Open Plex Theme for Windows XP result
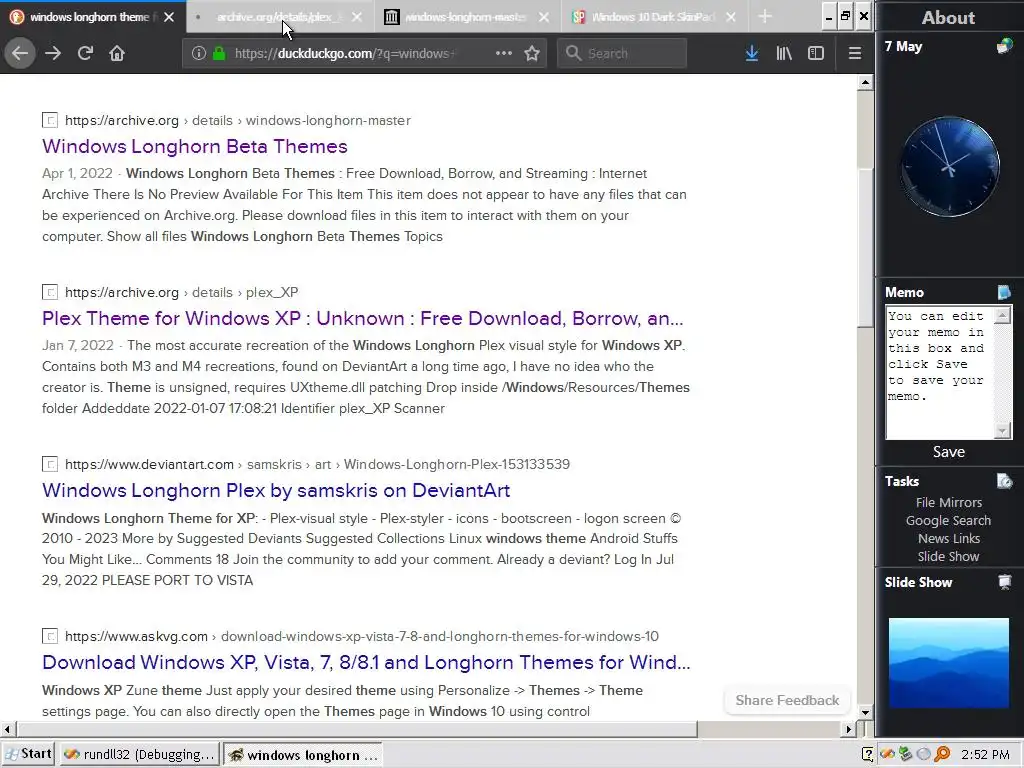Image resolution: width=1024 pixels, height=768 pixels. click(x=362, y=318)
